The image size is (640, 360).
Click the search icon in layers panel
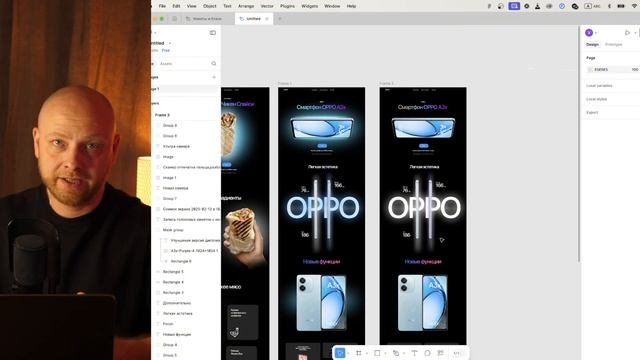(x=214, y=64)
